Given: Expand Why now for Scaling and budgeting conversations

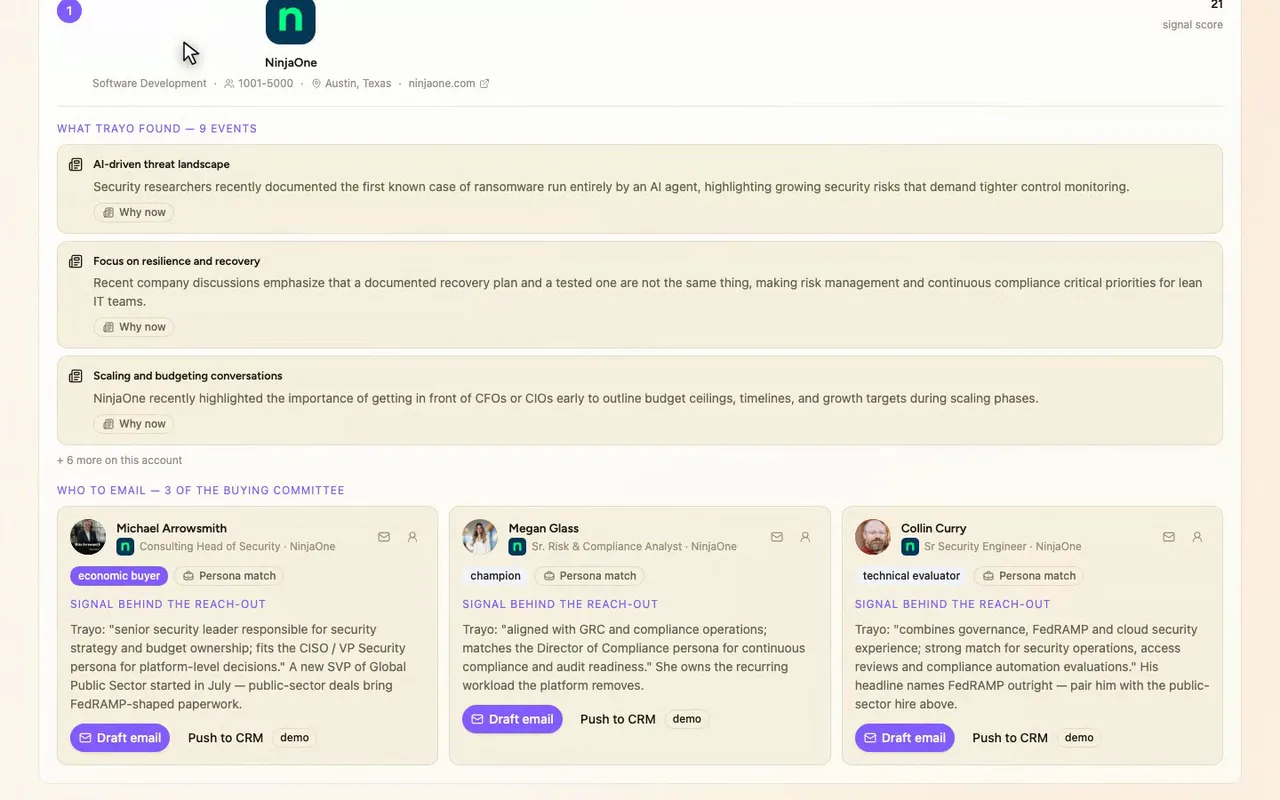Looking at the screenshot, I should (134, 424).
